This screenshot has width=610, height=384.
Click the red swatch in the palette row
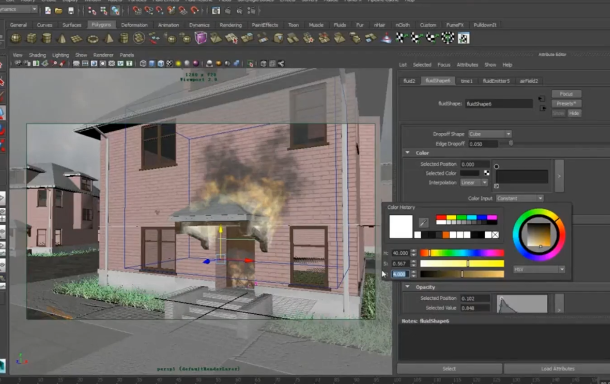(x=441, y=217)
